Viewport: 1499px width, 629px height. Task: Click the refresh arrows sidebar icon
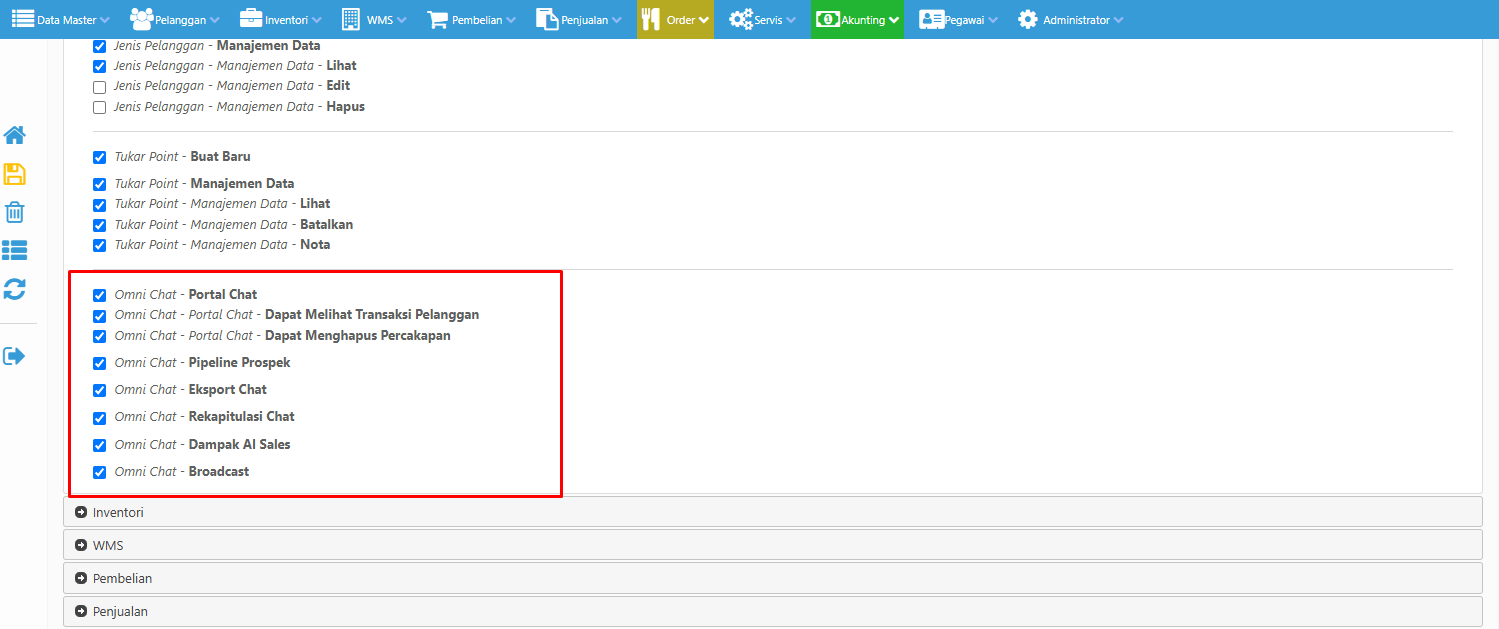pyautogui.click(x=15, y=289)
